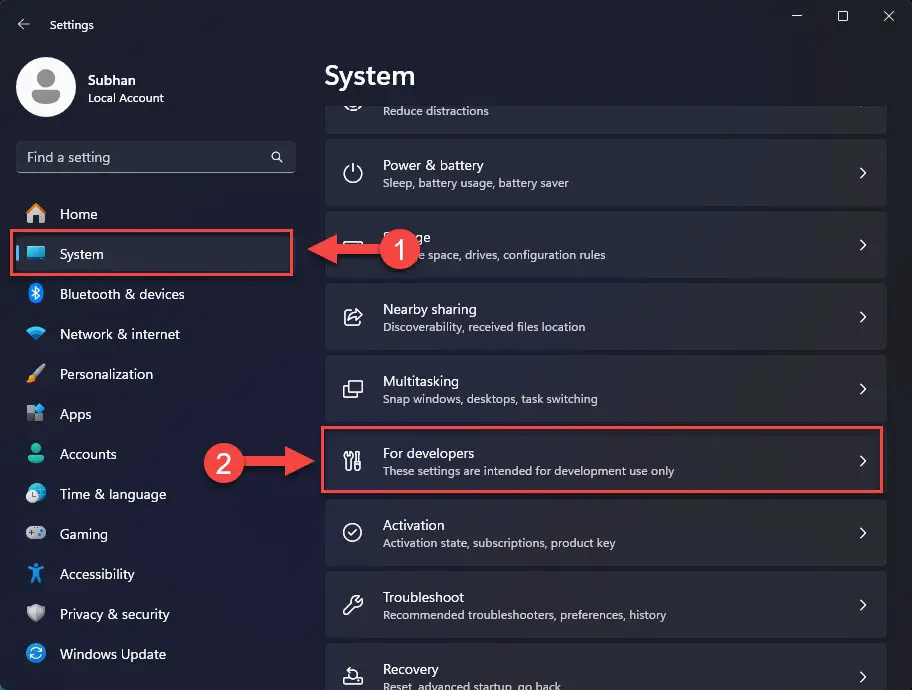
Task: Click the Accessibility figure icon
Action: pos(36,574)
